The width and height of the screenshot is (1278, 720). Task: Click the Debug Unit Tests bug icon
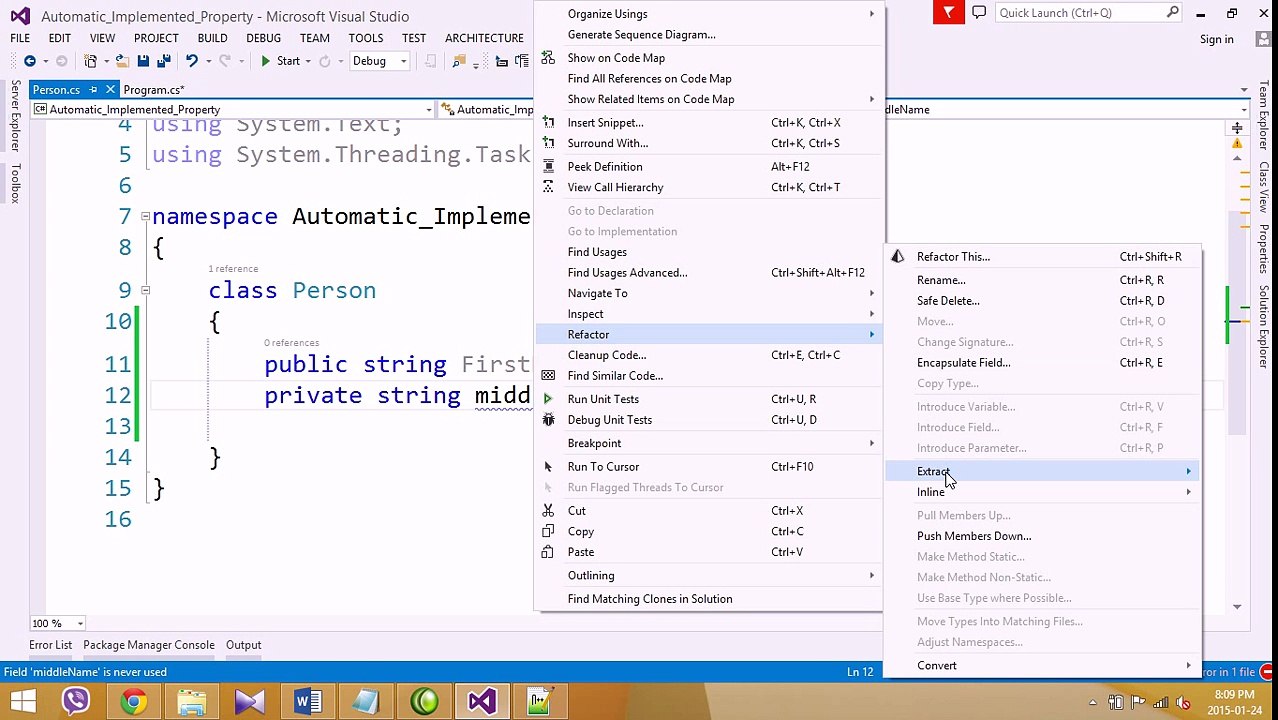548,420
